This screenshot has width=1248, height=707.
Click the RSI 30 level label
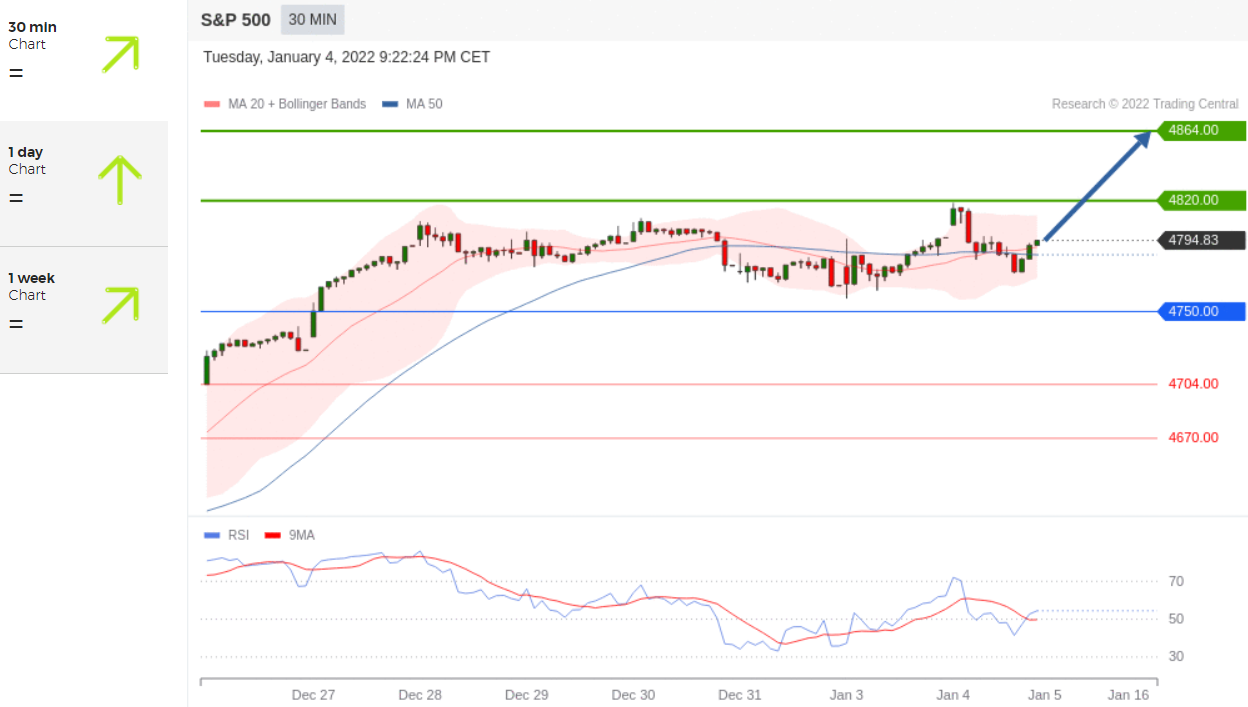[1177, 656]
